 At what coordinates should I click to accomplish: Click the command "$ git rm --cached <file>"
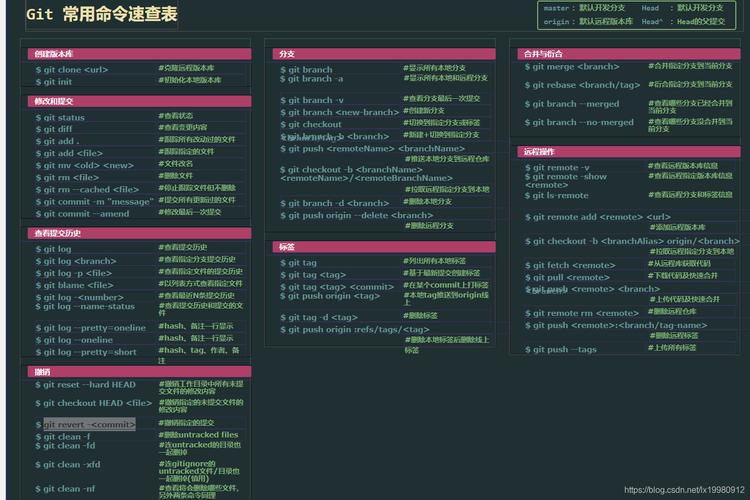(x=87, y=189)
